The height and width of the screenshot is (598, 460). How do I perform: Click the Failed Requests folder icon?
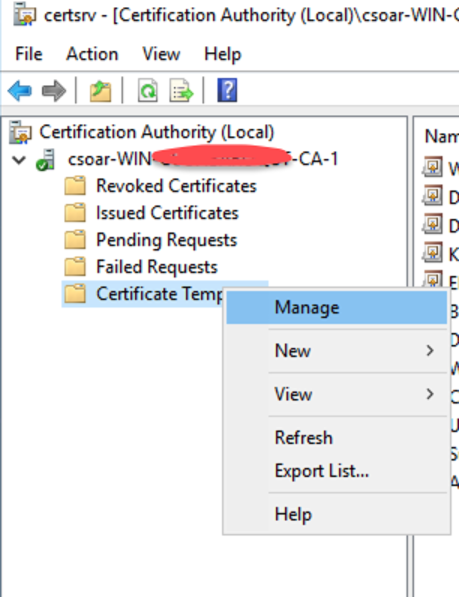tap(75, 267)
